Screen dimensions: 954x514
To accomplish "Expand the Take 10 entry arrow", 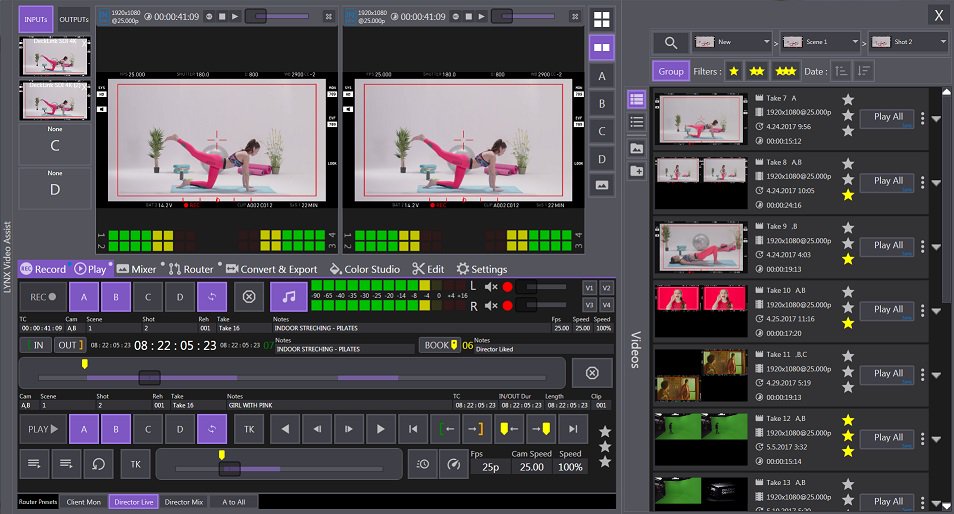I will 936,311.
